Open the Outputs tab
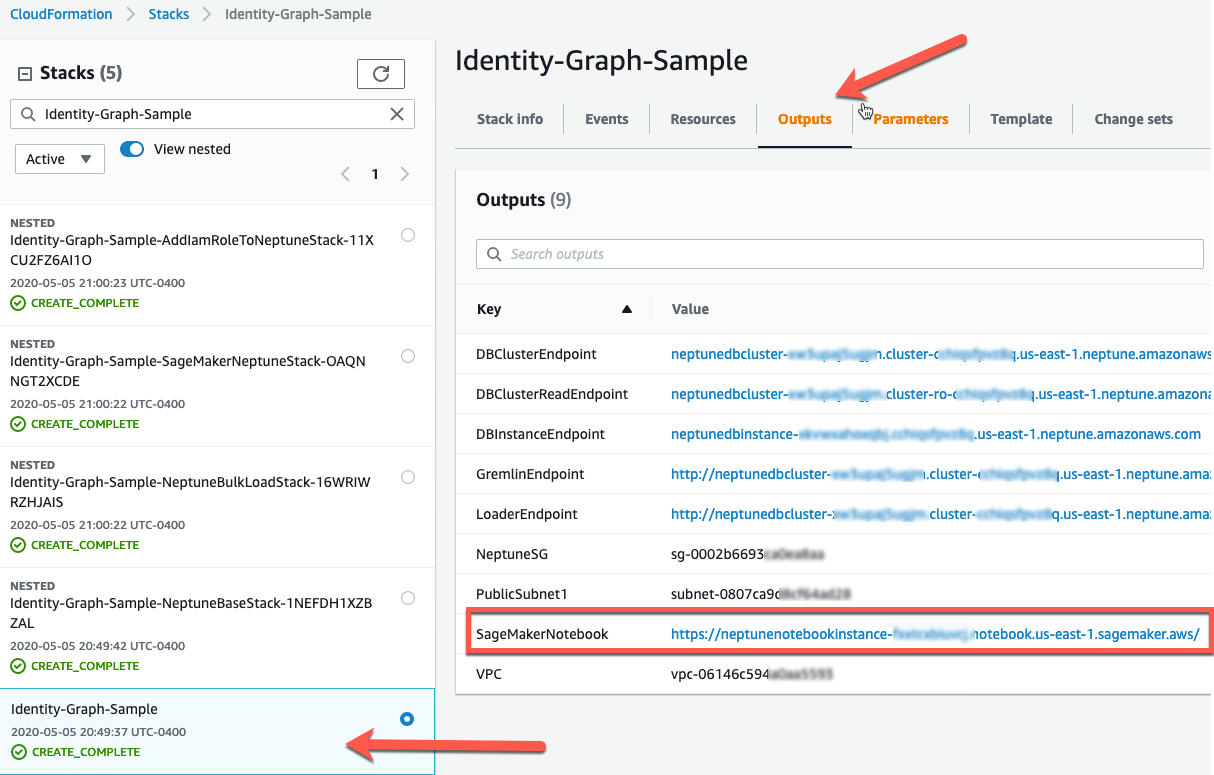This screenshot has width=1214, height=775. [805, 119]
